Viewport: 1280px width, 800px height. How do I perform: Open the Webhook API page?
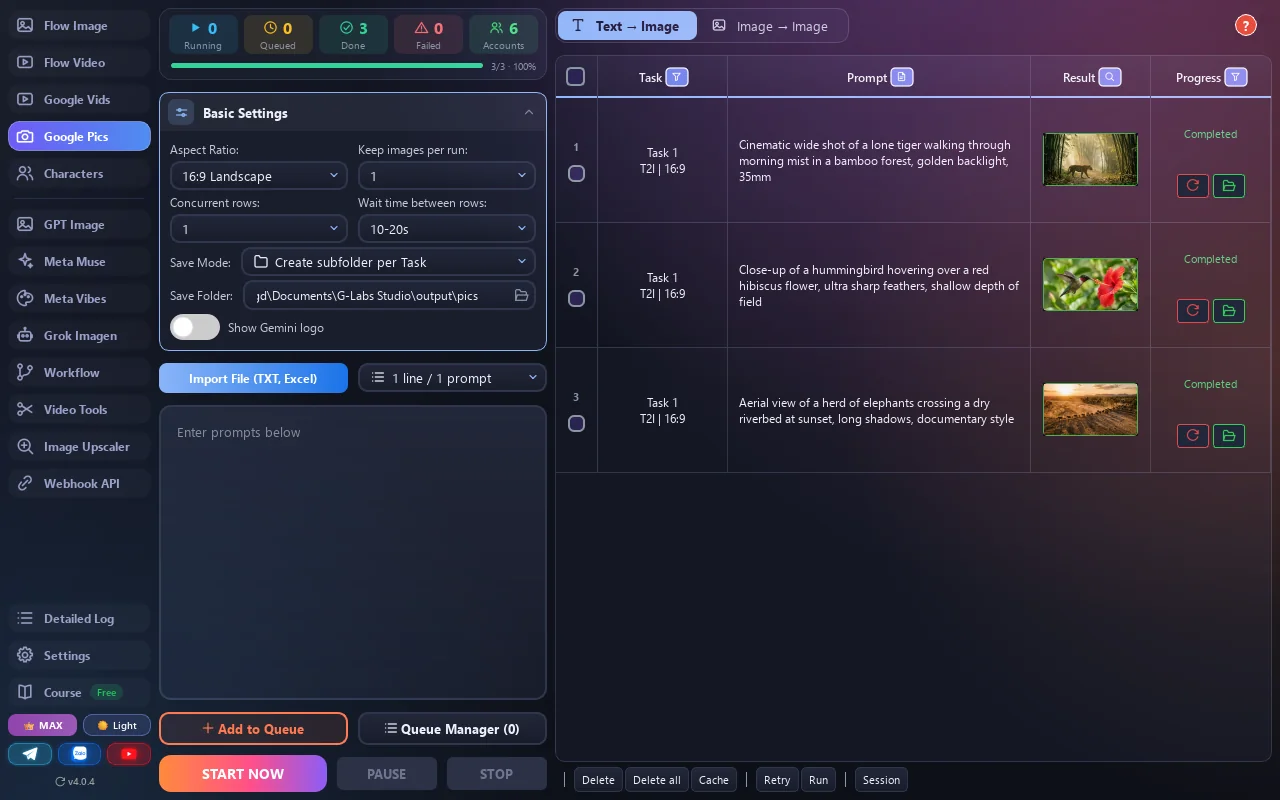coord(79,484)
